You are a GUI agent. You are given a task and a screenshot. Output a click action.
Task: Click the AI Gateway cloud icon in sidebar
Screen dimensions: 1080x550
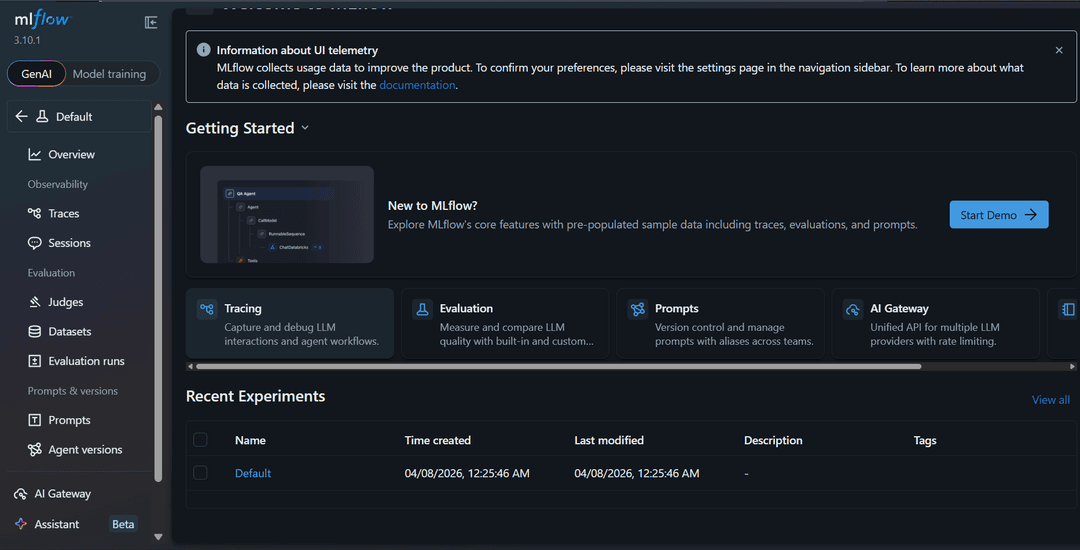(x=21, y=494)
